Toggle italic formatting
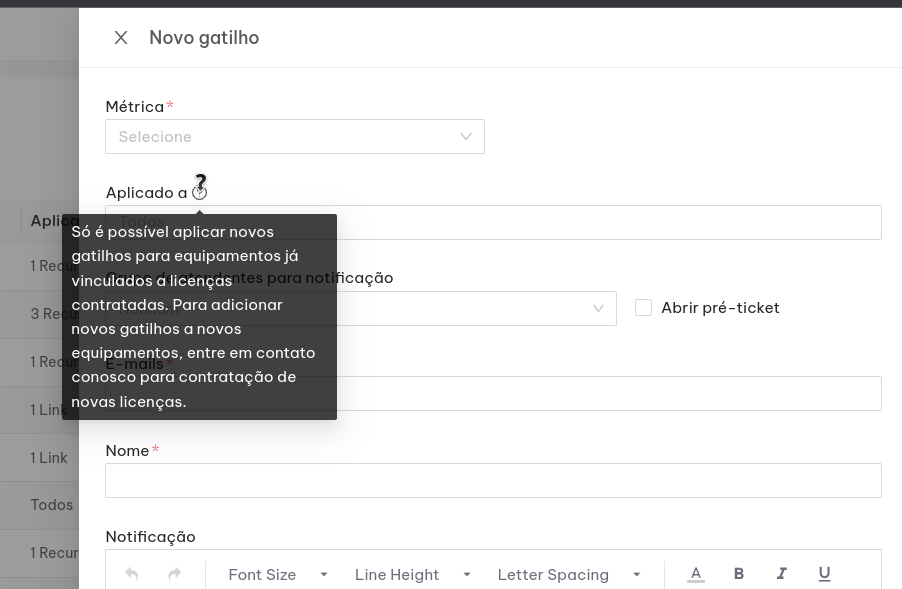 pos(782,574)
